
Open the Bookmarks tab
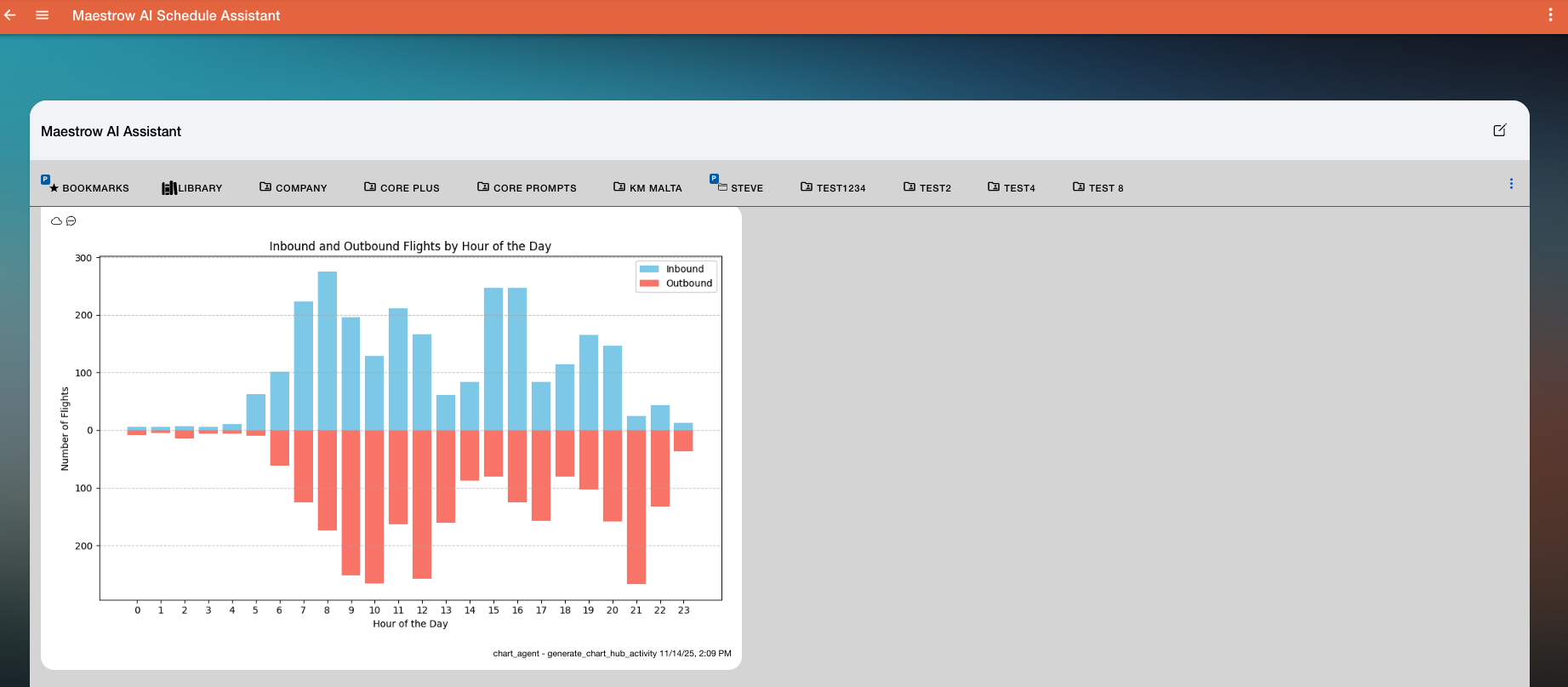pyautogui.click(x=89, y=187)
